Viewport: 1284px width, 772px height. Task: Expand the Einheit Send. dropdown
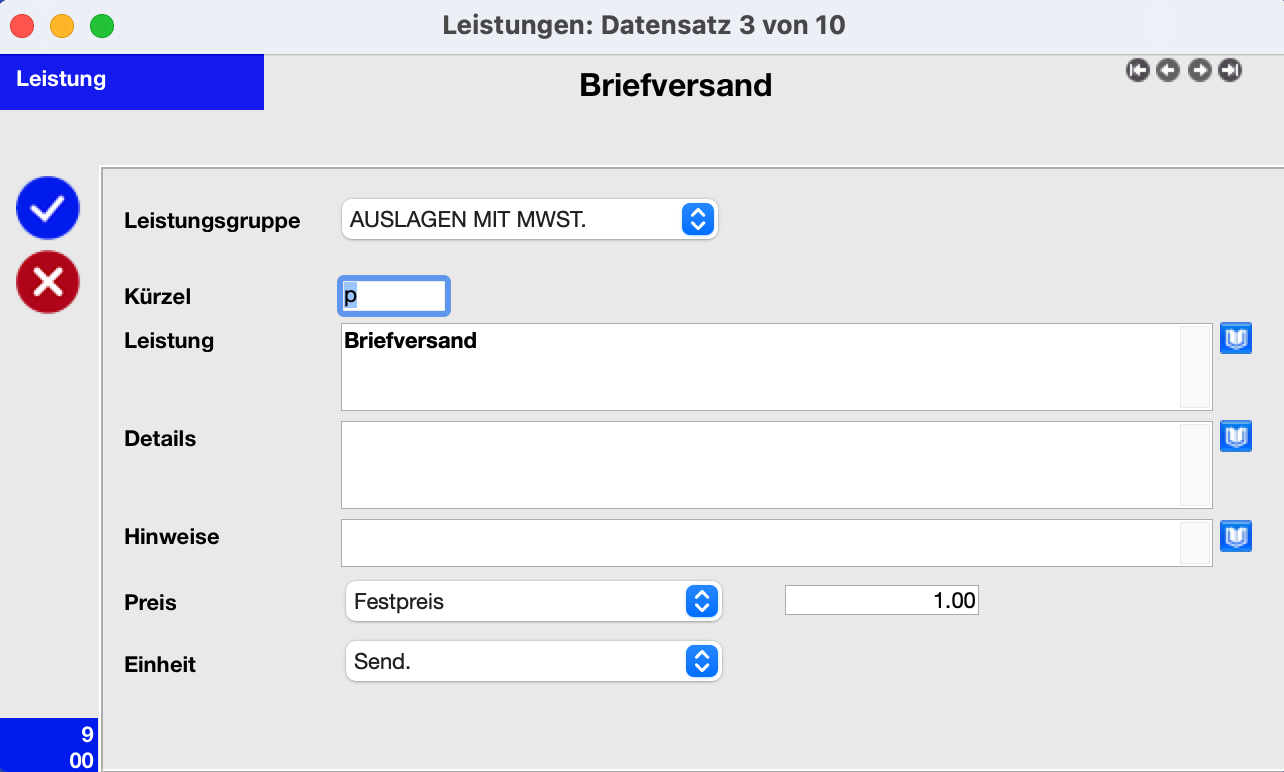(533, 661)
